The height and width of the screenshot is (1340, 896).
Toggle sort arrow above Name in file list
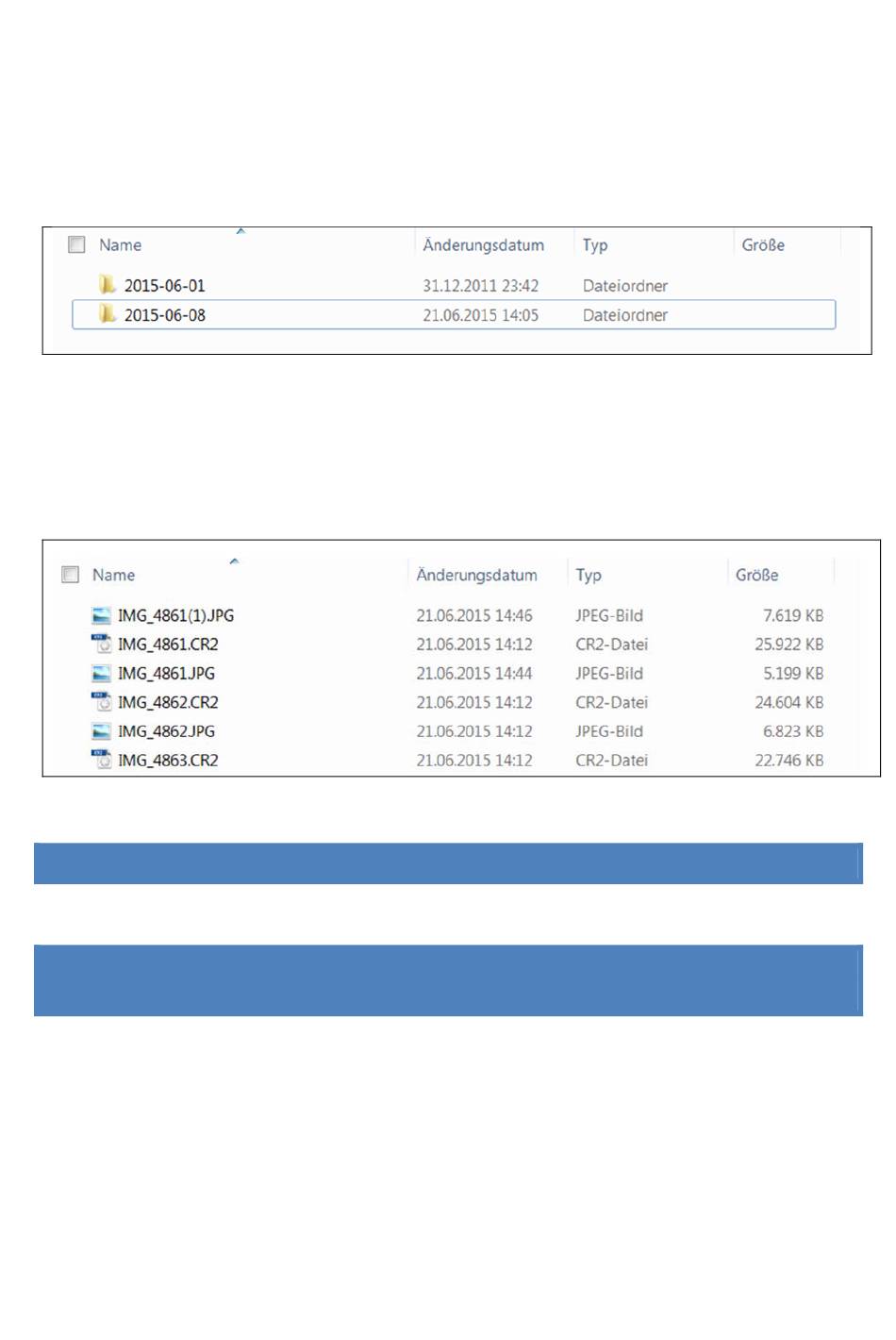coord(234,561)
